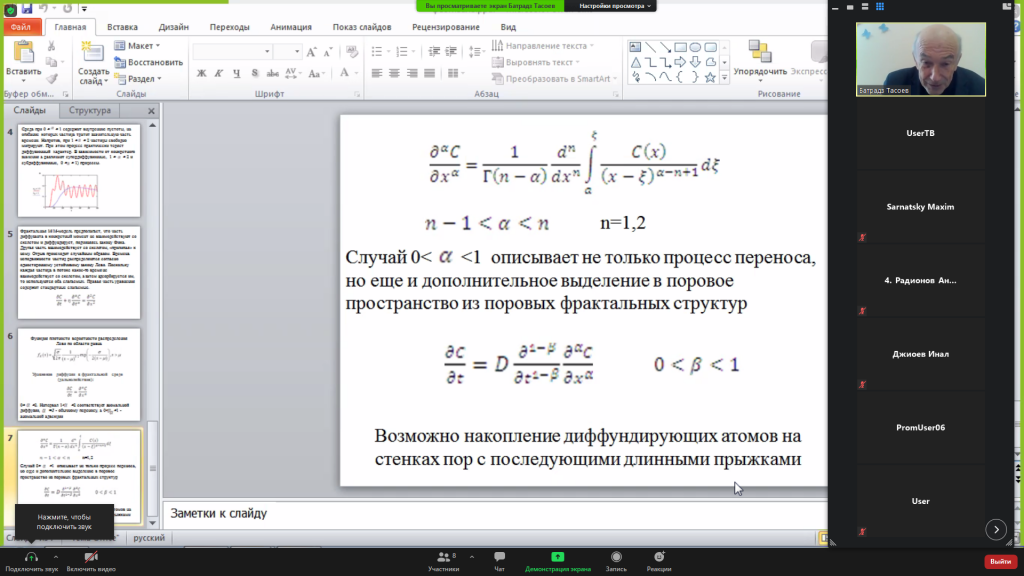This screenshot has height=576, width=1024.
Task: Switch to the Вставка tab
Action: click(122, 27)
